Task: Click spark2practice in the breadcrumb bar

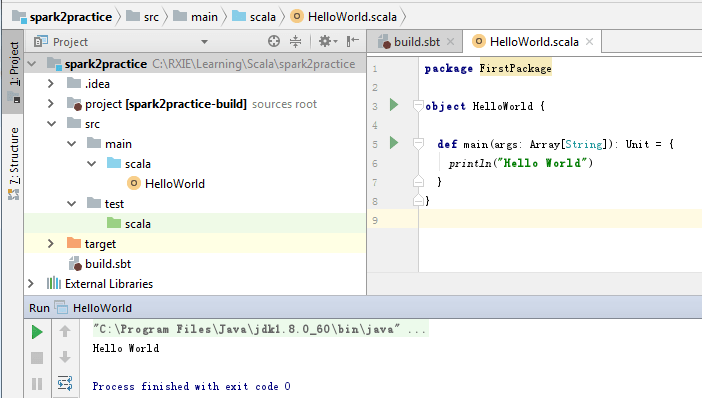Action: [63, 17]
